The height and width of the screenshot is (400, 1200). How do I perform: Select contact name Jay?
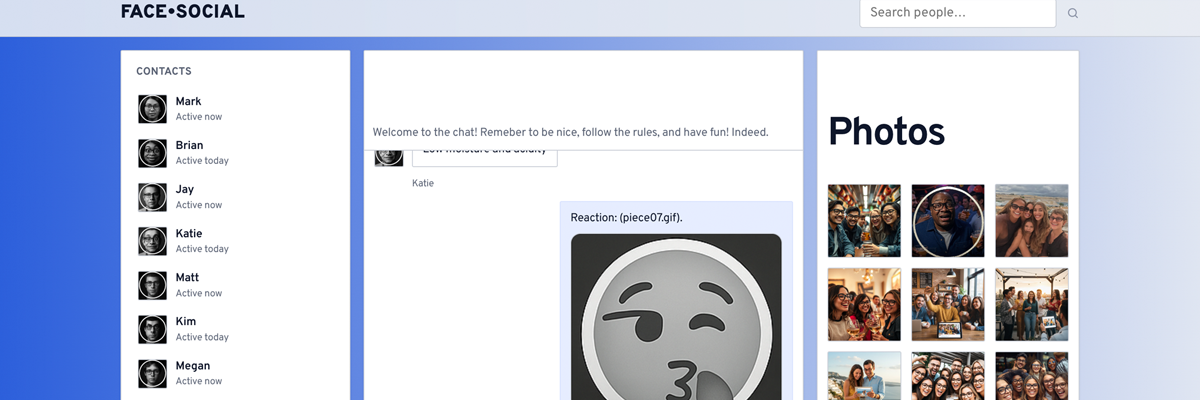coord(185,189)
